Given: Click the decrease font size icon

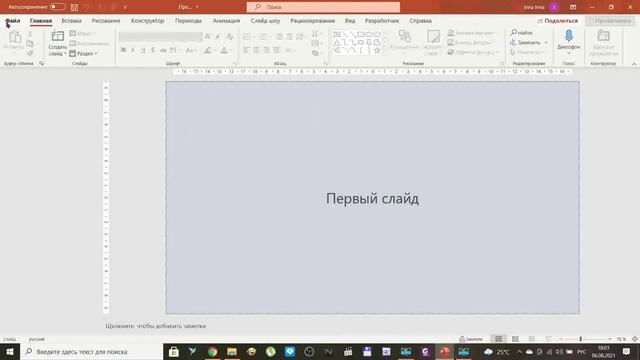Looking at the screenshot, I should [218, 37].
